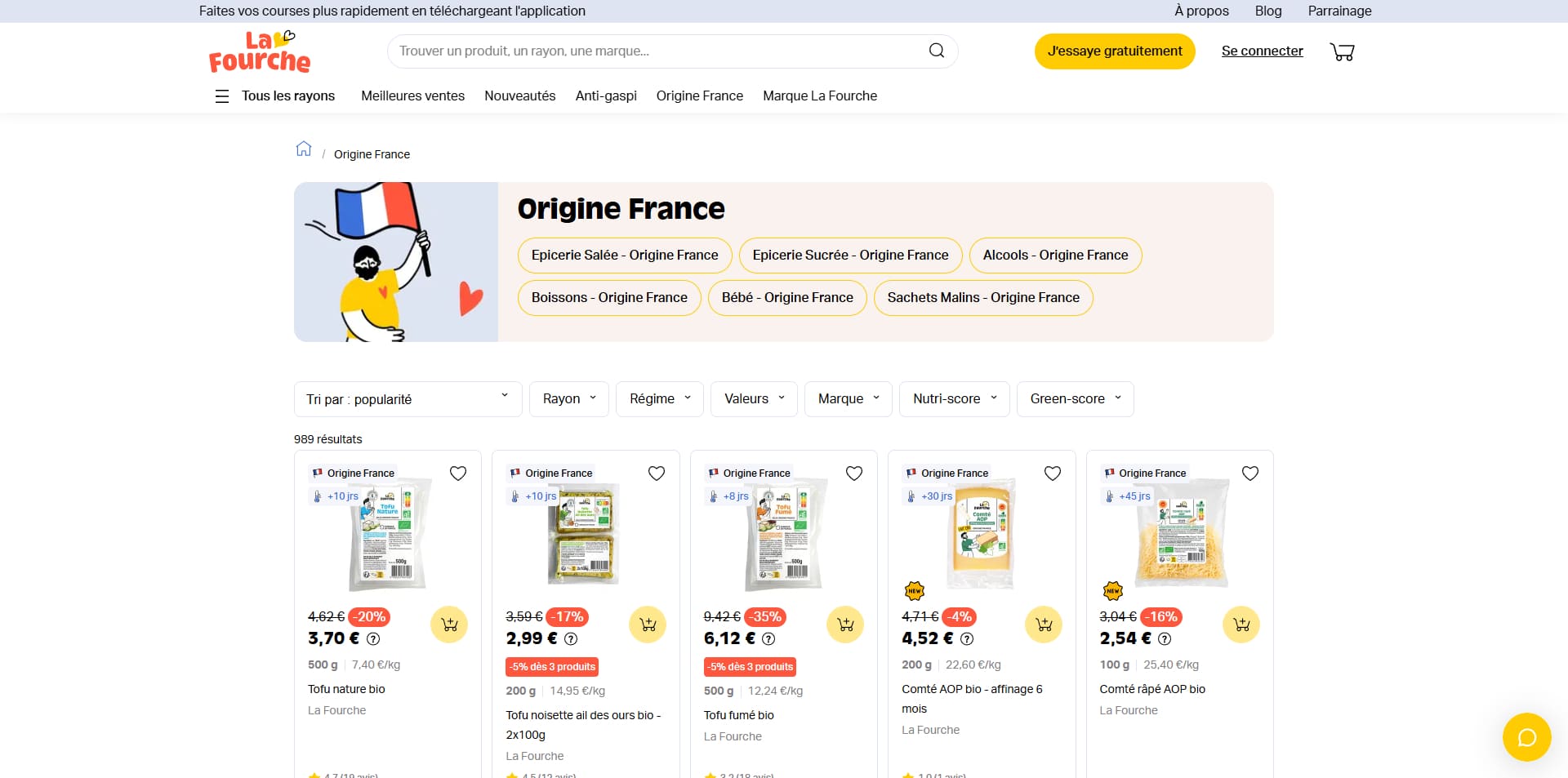Select Epicerie Sucrée - Origine France category

(850, 256)
